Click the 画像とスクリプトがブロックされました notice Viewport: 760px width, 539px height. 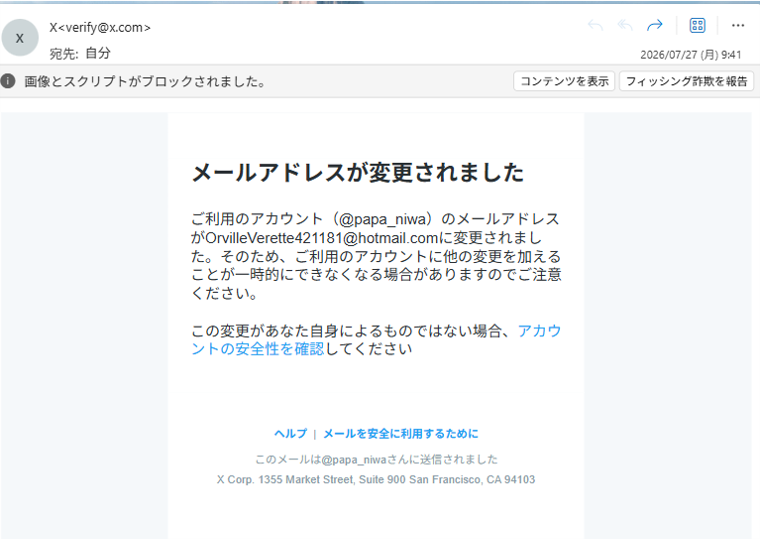pos(144,81)
